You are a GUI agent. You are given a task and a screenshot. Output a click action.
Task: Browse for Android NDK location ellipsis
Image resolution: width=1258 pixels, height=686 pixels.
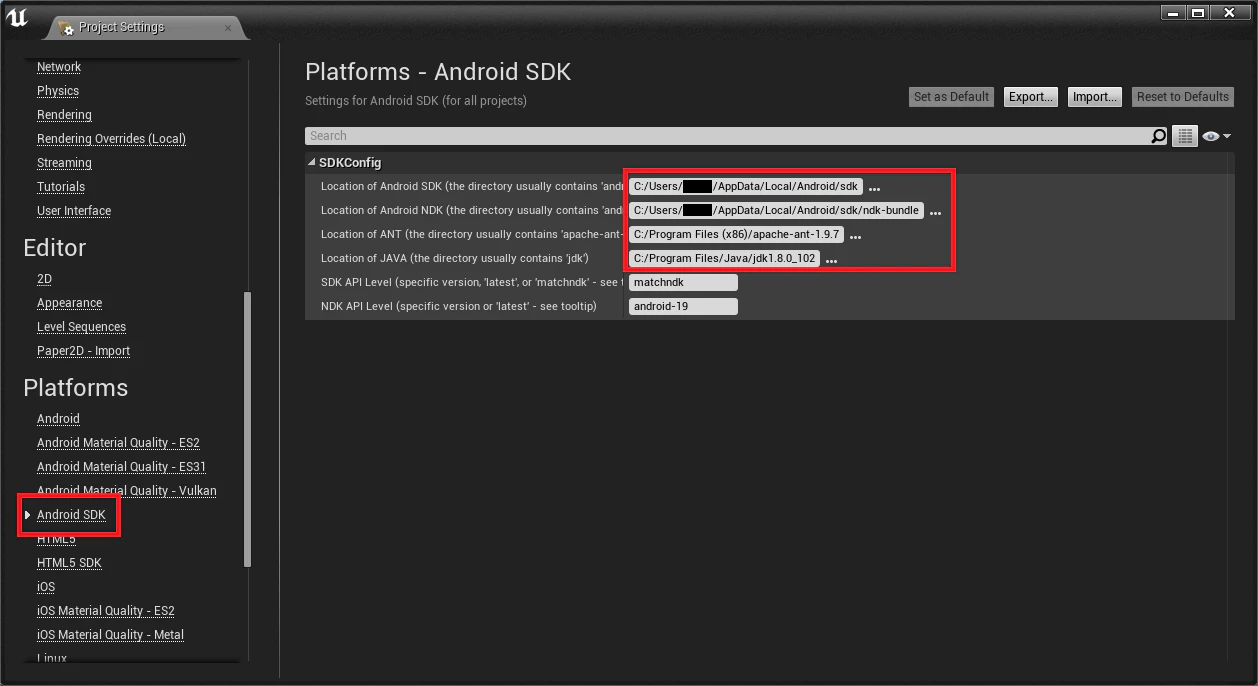coord(935,212)
